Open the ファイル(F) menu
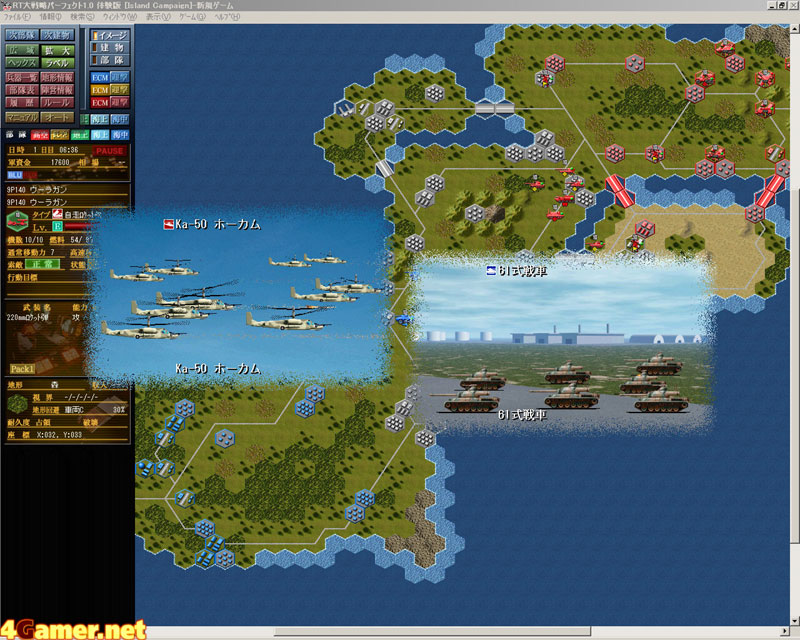The height and width of the screenshot is (640, 800). 17,17
